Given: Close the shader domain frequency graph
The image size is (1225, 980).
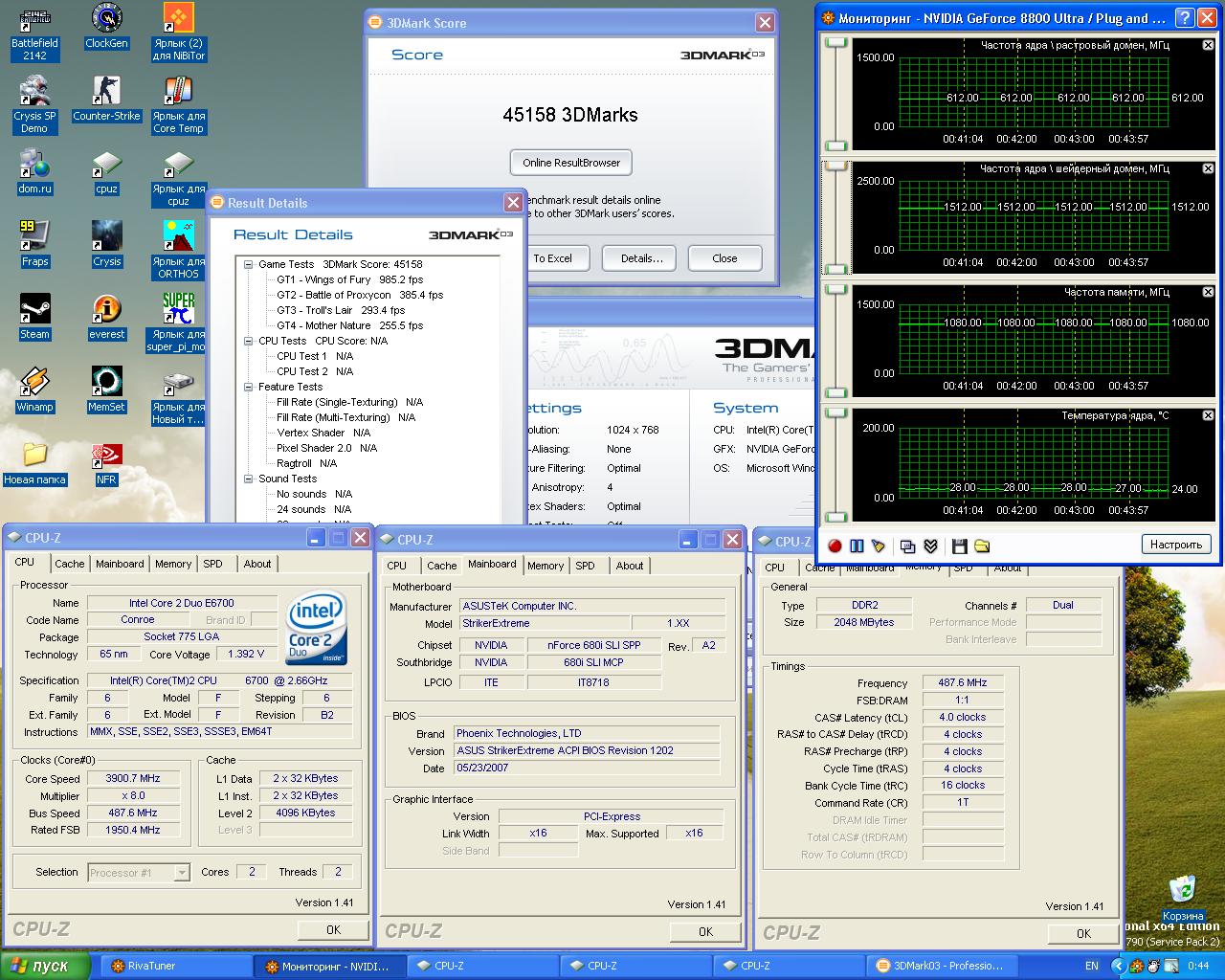Looking at the screenshot, I should coord(1208,168).
